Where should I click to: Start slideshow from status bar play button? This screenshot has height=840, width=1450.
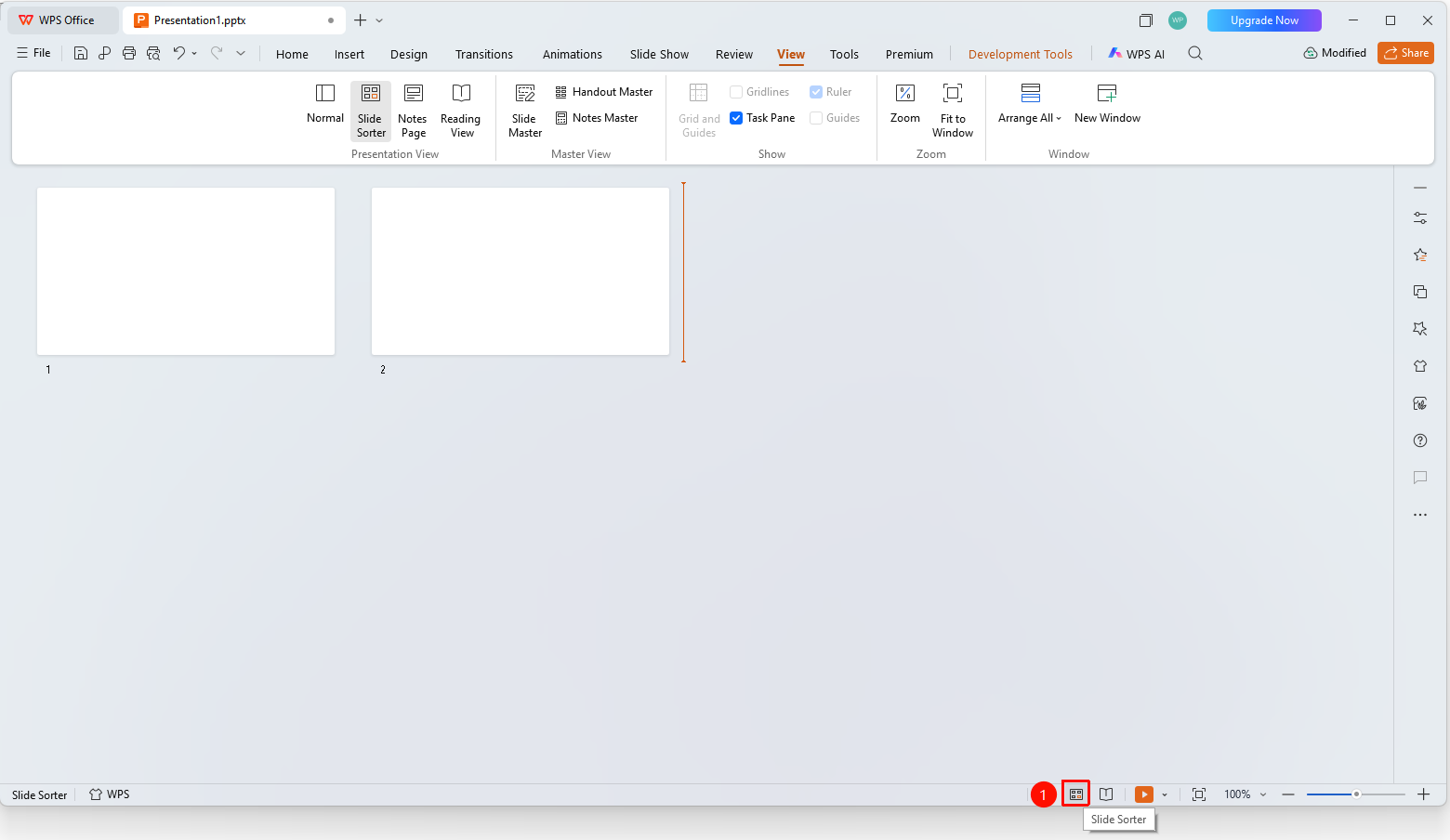[x=1144, y=794]
